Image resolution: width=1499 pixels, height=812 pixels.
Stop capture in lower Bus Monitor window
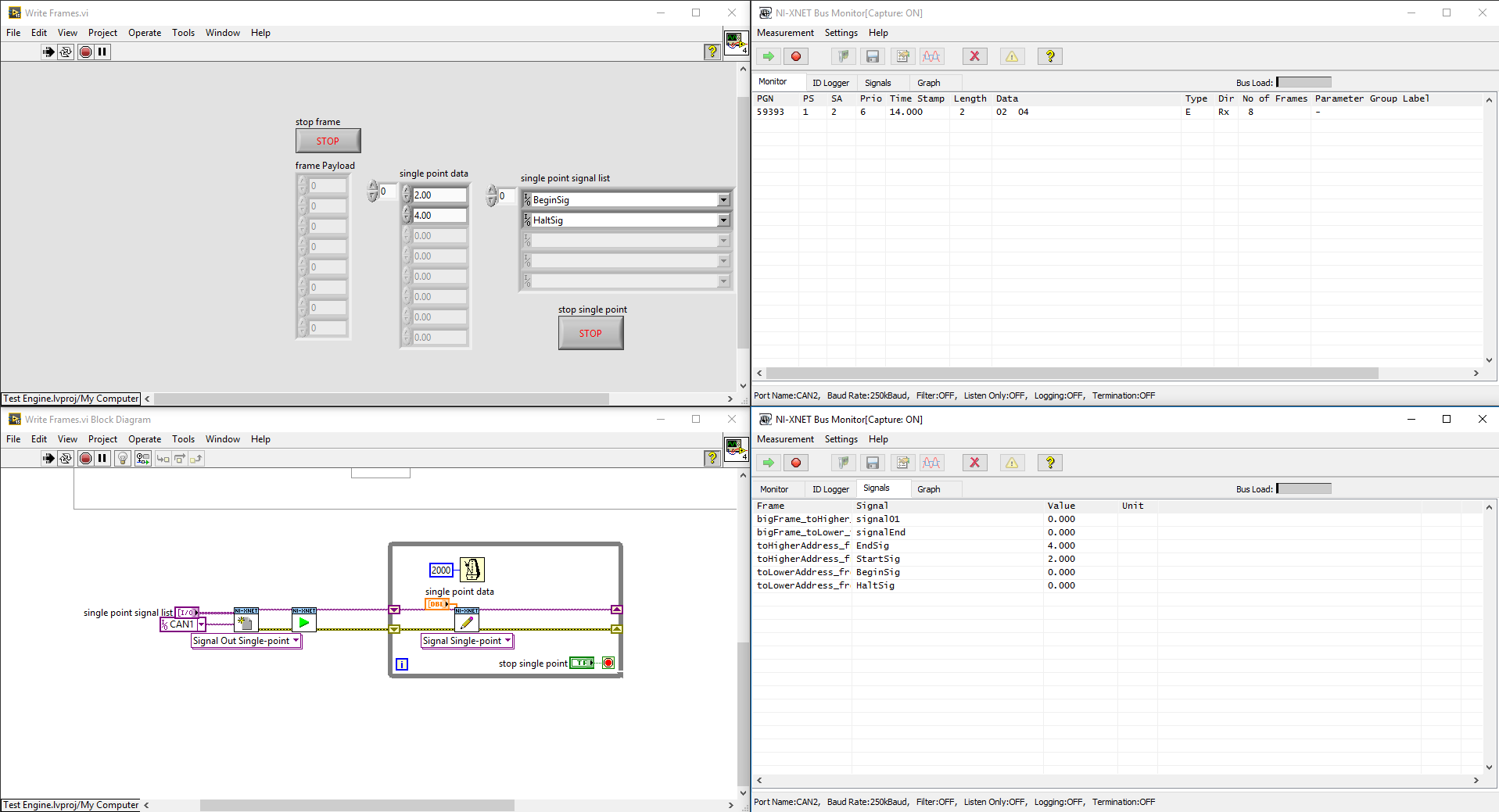coord(796,463)
